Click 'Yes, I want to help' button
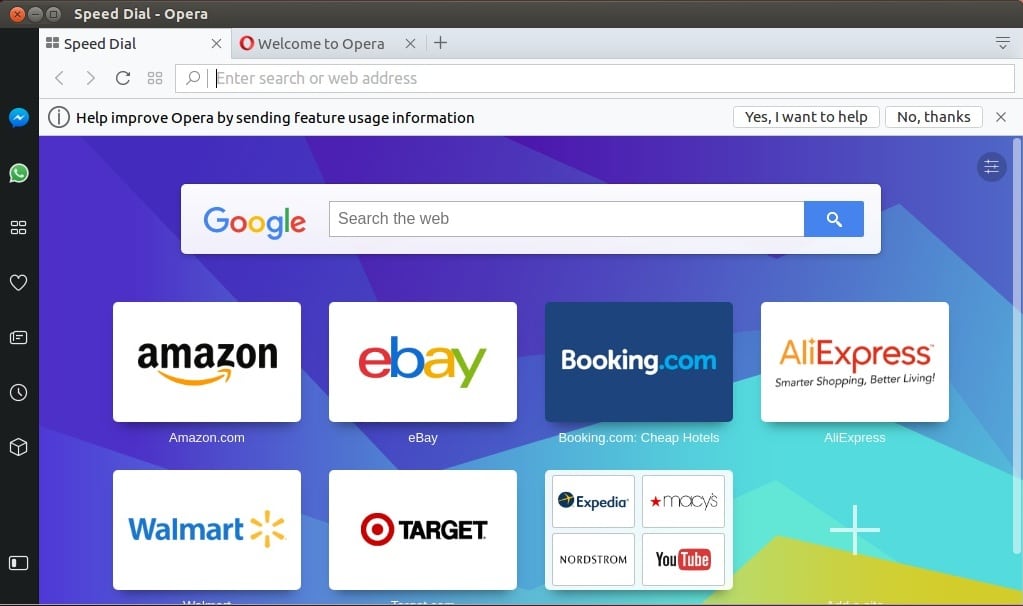 tap(806, 117)
